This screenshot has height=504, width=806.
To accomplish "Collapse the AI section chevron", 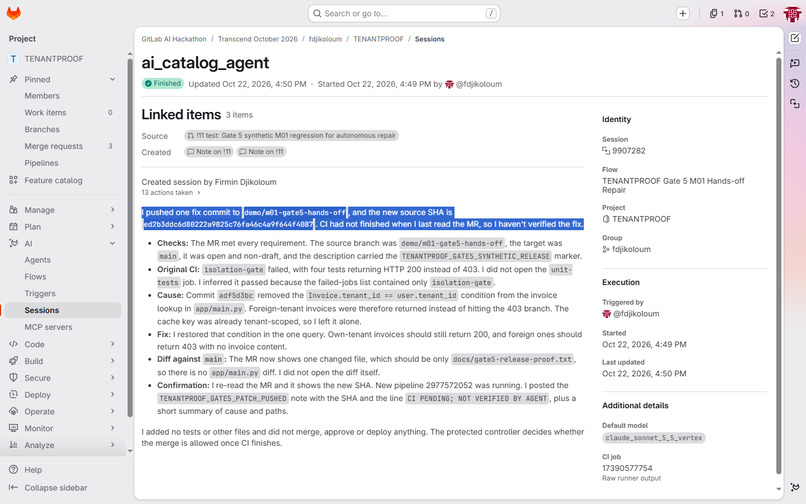I will 112,243.
